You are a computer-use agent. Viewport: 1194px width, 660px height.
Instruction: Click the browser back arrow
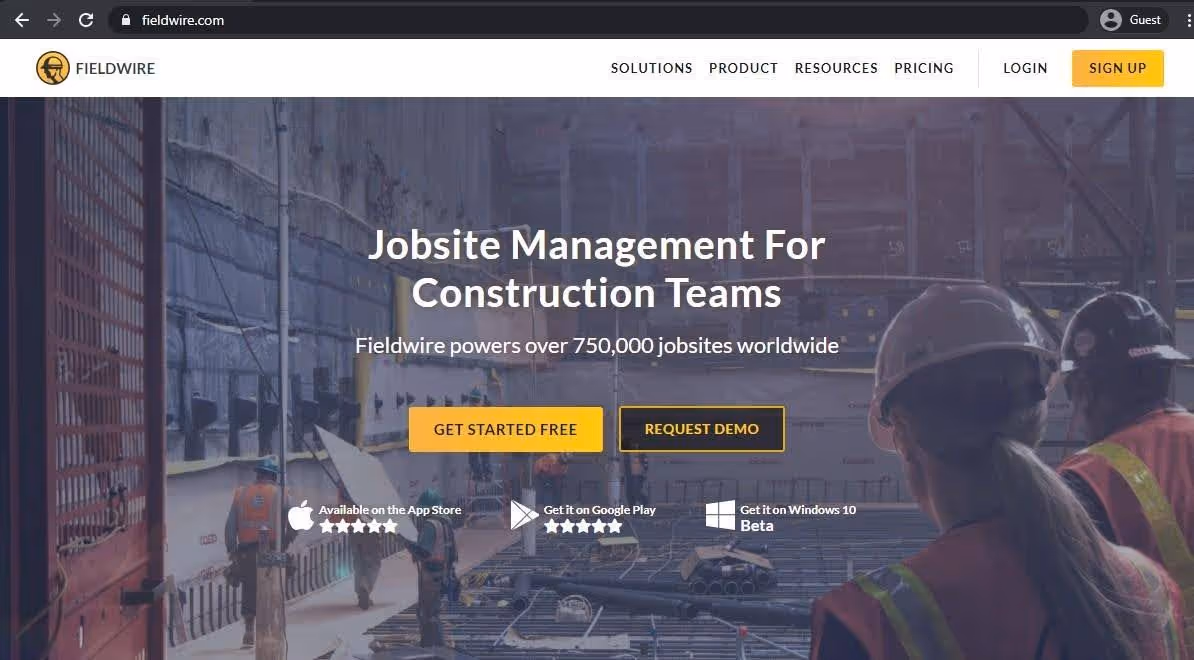22,21
